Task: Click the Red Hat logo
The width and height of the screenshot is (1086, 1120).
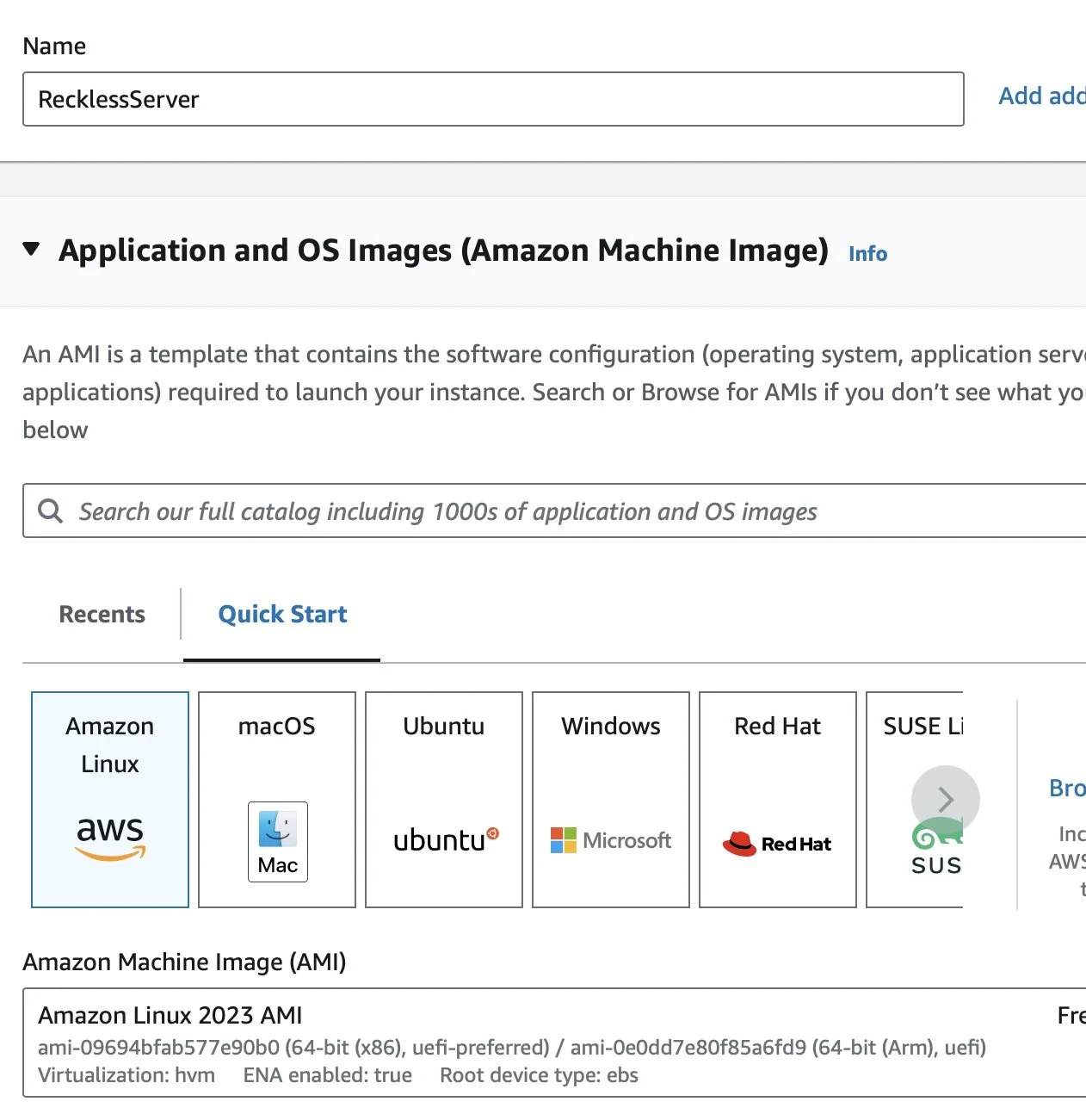Action: [x=777, y=844]
